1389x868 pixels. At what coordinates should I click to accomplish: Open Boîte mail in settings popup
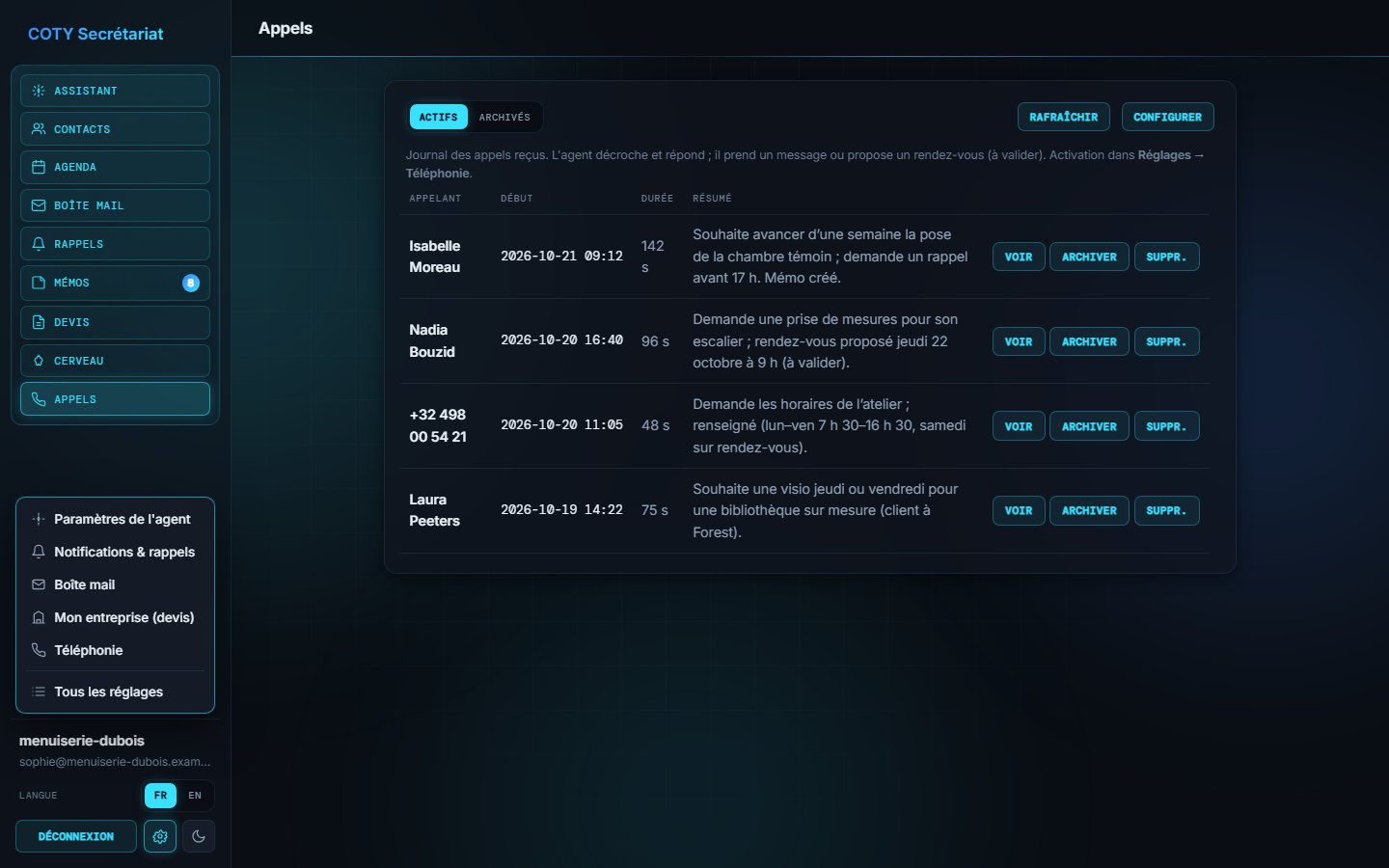pos(115,584)
